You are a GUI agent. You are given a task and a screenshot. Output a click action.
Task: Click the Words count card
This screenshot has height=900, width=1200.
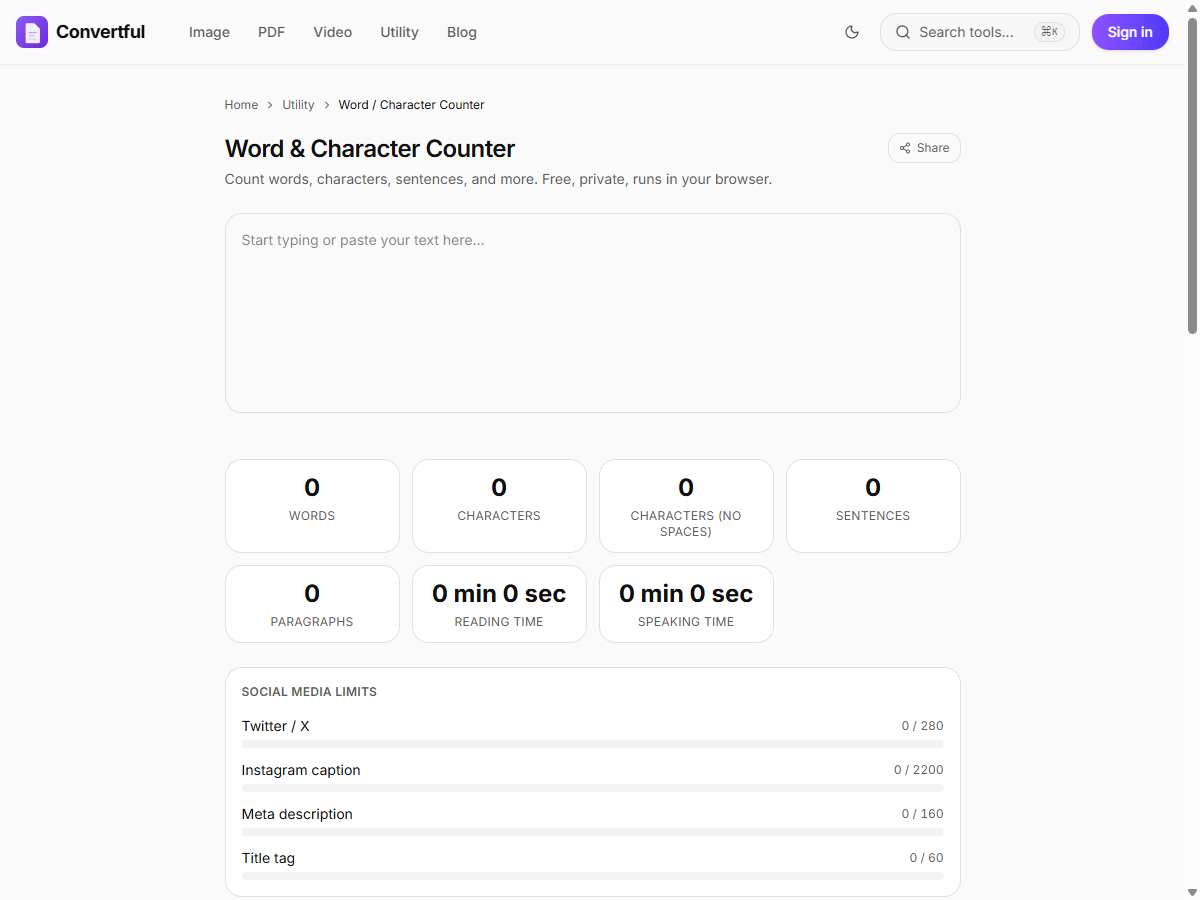point(312,506)
